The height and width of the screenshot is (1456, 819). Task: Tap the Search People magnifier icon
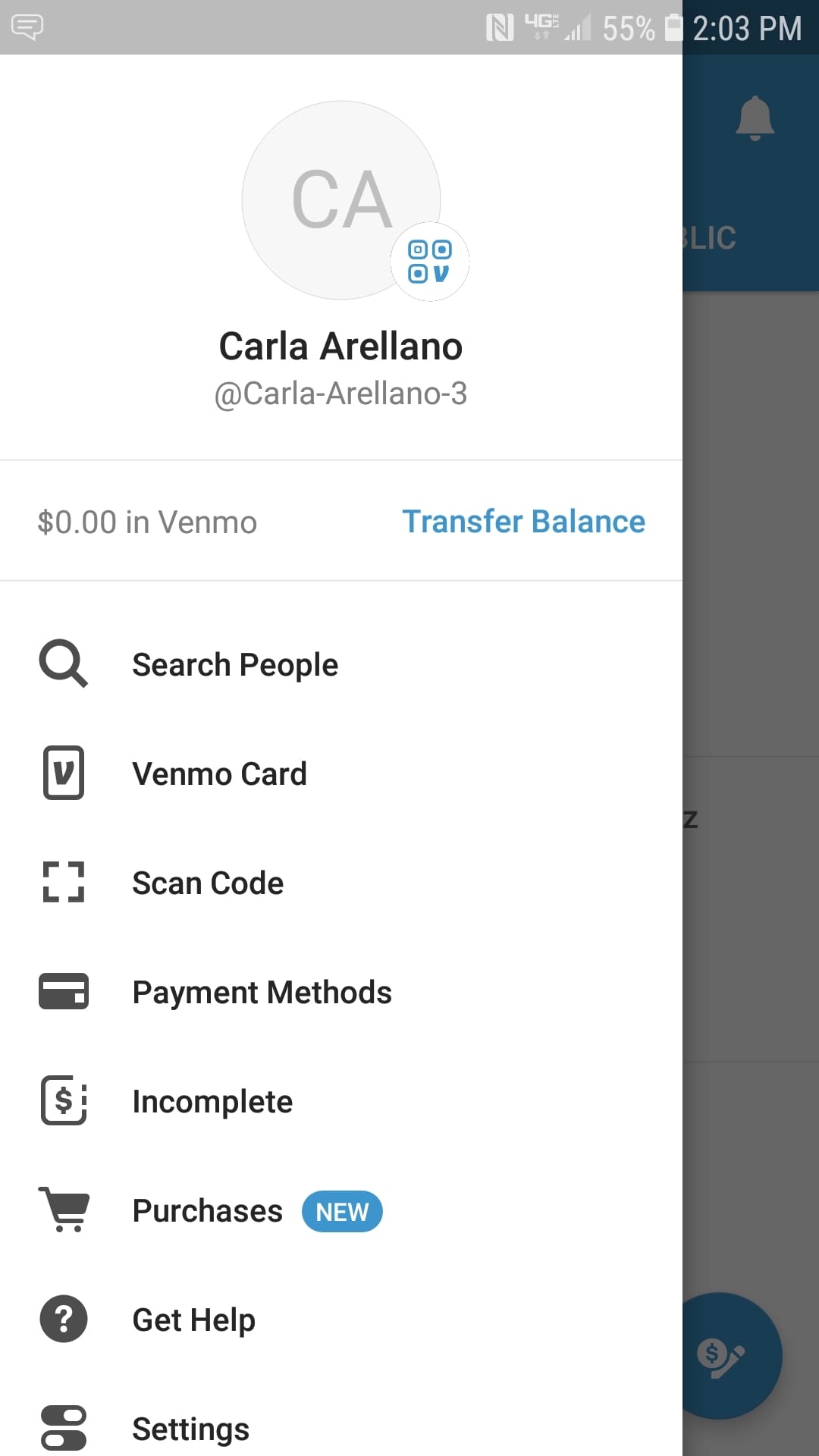(64, 664)
